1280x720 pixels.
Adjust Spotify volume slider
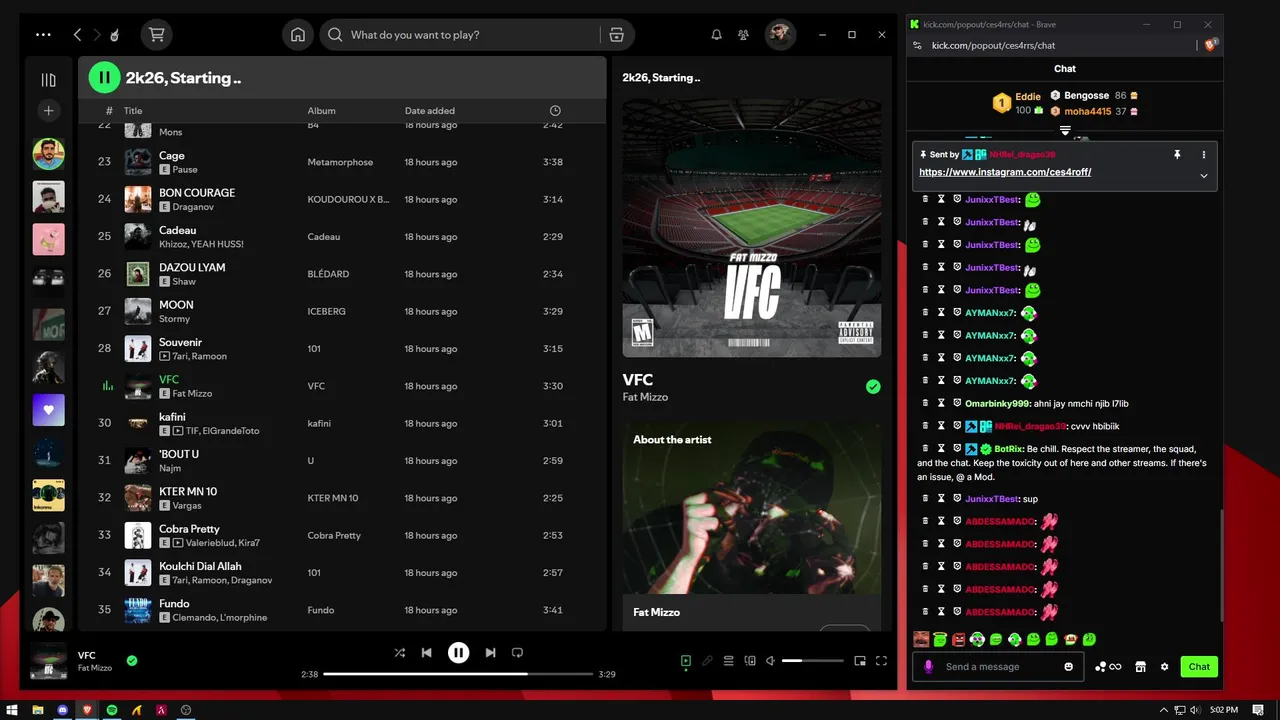pyautogui.click(x=813, y=661)
